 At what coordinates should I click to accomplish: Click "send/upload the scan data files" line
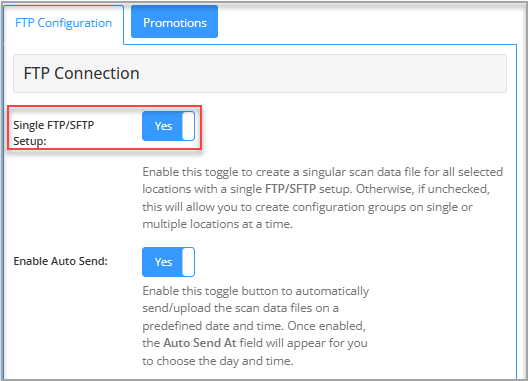[x=240, y=308]
